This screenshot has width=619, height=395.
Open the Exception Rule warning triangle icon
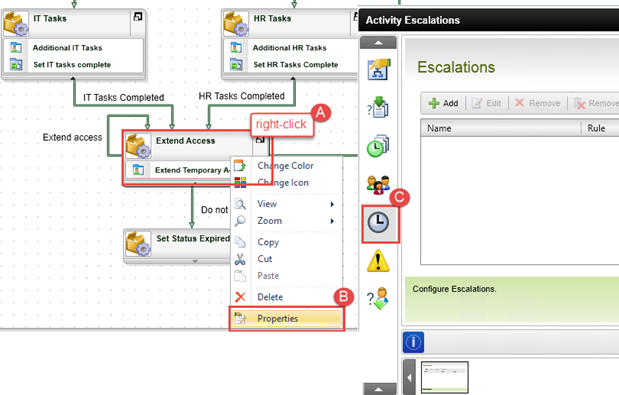point(378,261)
